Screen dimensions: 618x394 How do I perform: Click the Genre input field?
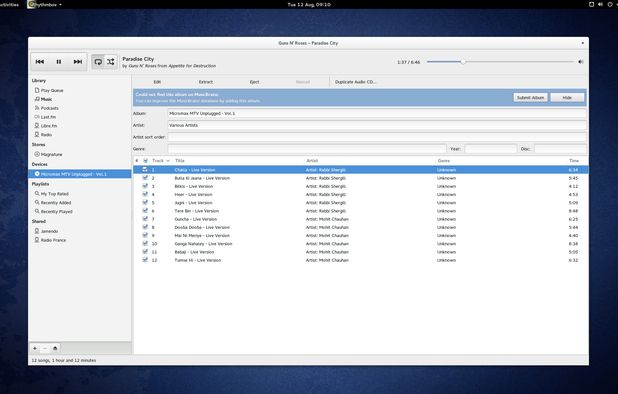click(x=307, y=149)
